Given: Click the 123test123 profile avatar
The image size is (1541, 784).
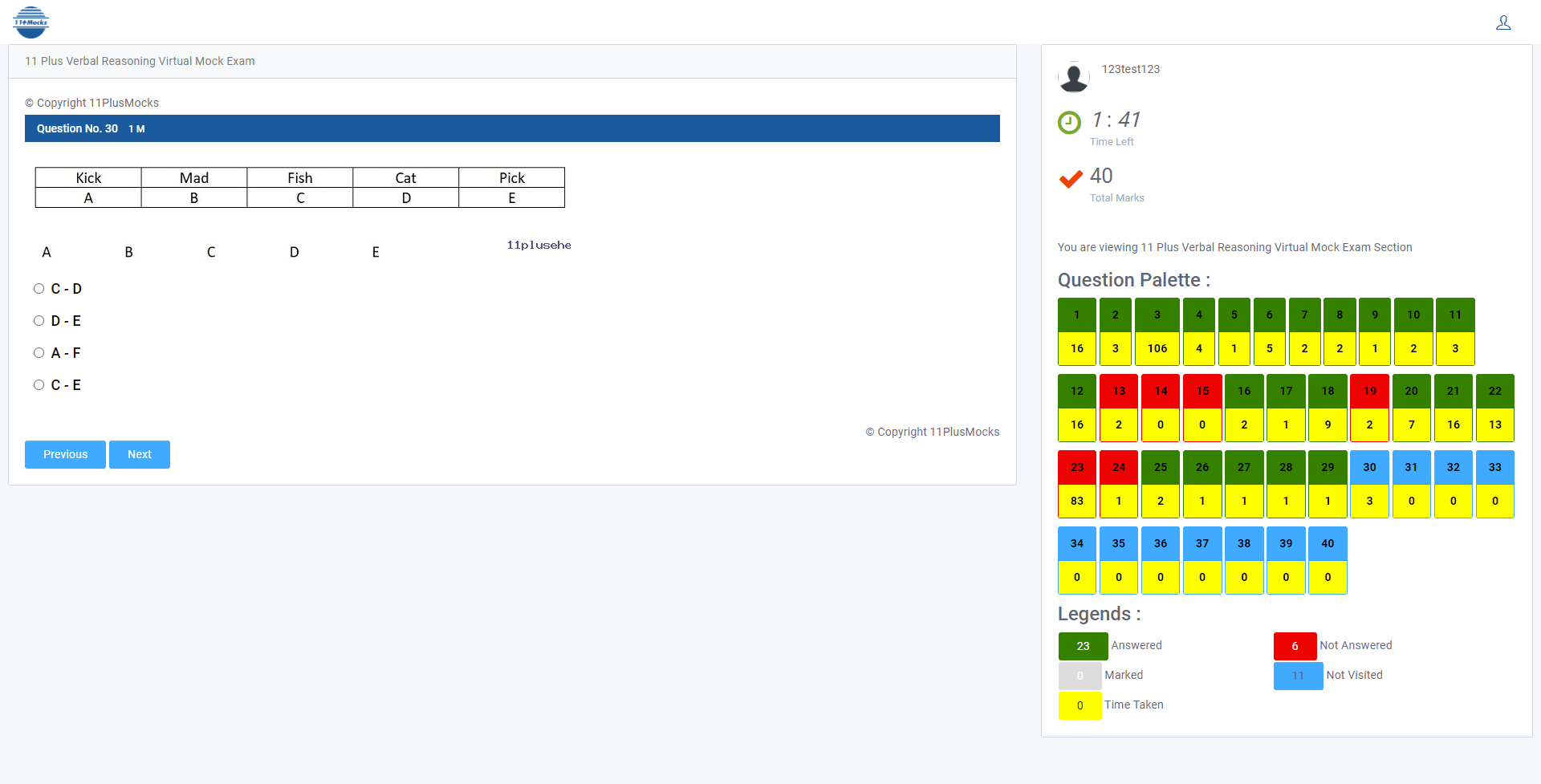Looking at the screenshot, I should [1073, 77].
